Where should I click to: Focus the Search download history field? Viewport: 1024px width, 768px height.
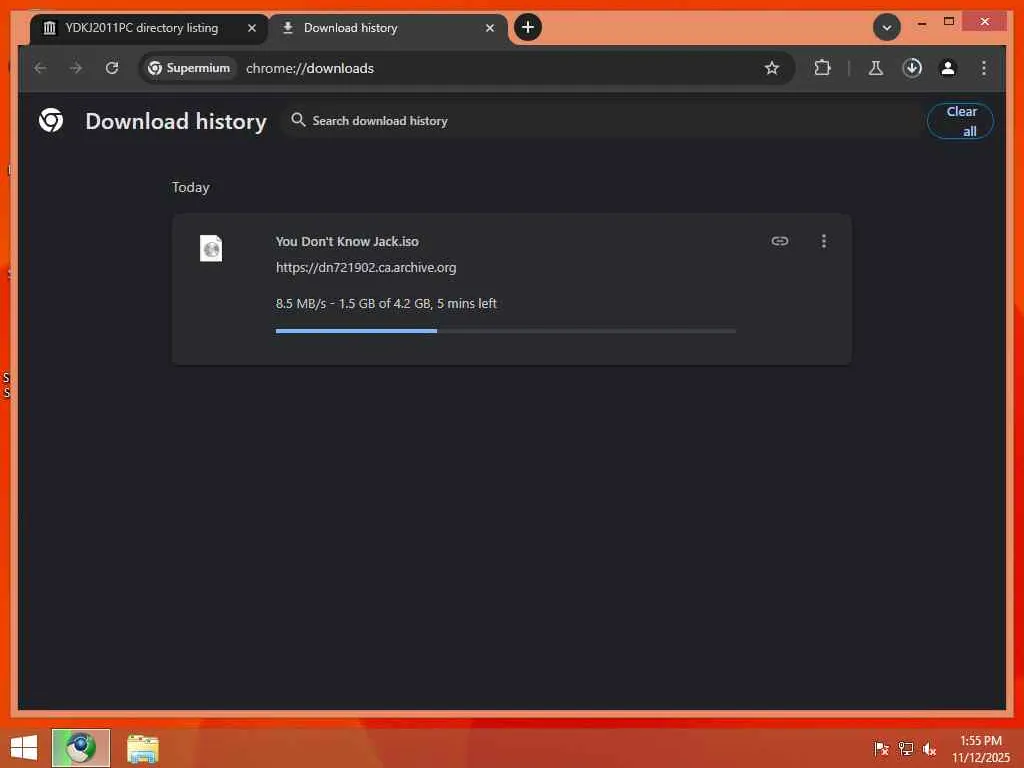tap(601, 121)
